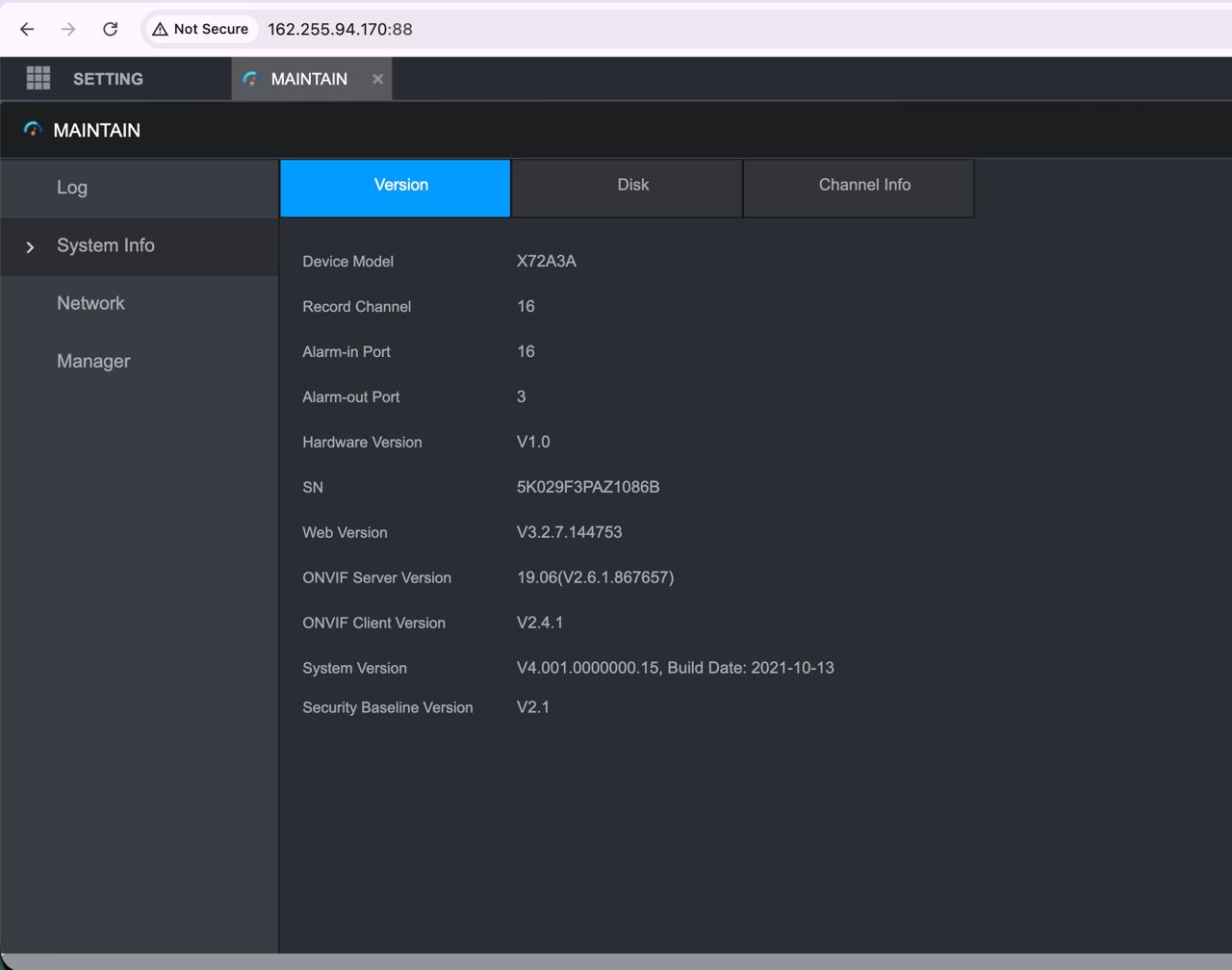Switch to the Disk tab
1232x970 pixels.
627,188
